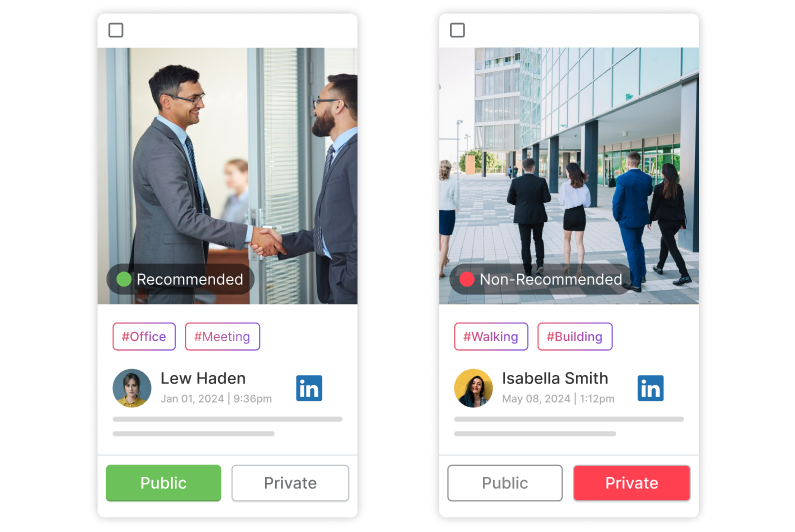Click Isabella Smith's profile avatar

pos(474,388)
